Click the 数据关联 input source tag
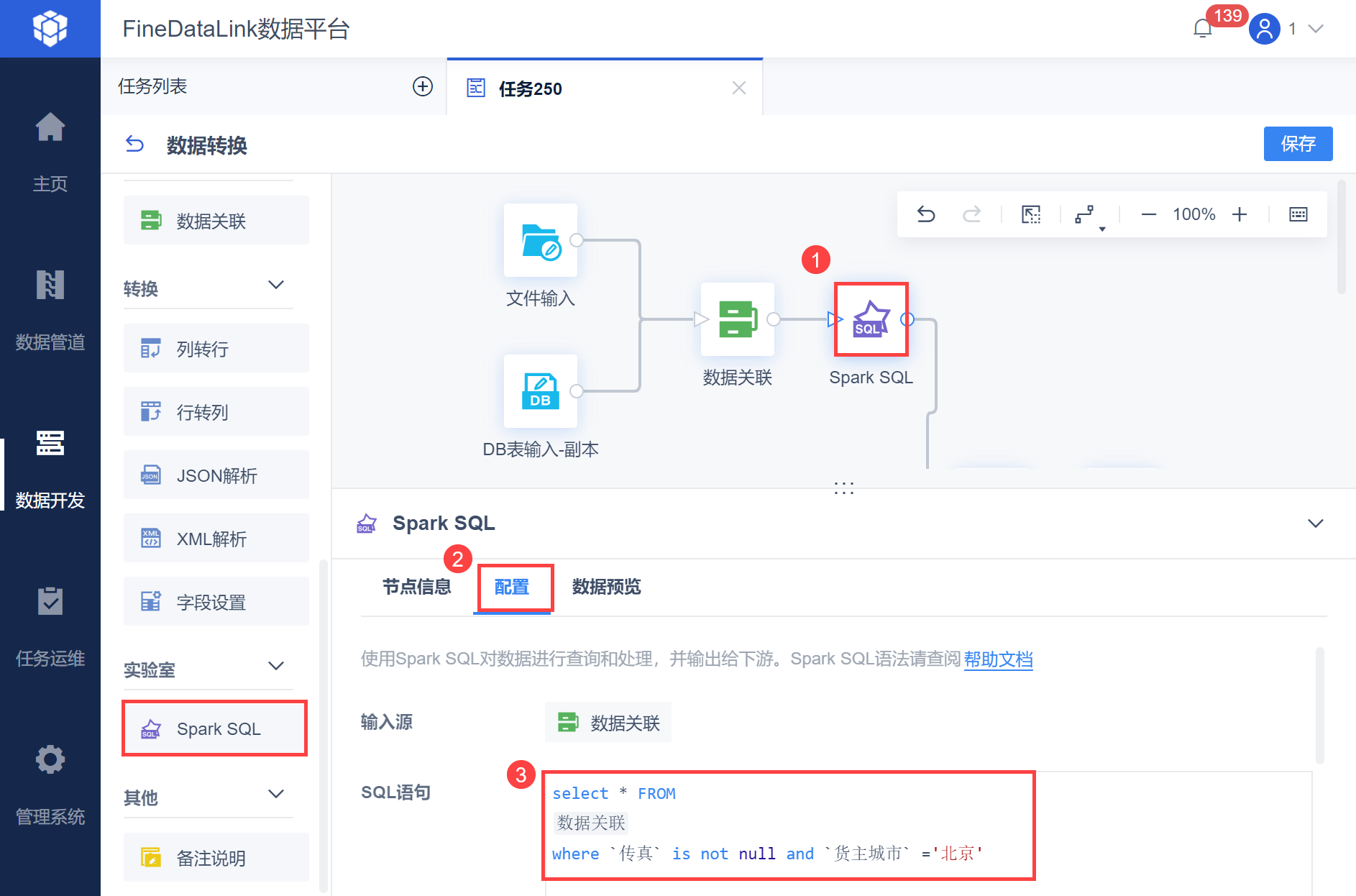Image resolution: width=1356 pixels, height=896 pixels. pos(608,722)
